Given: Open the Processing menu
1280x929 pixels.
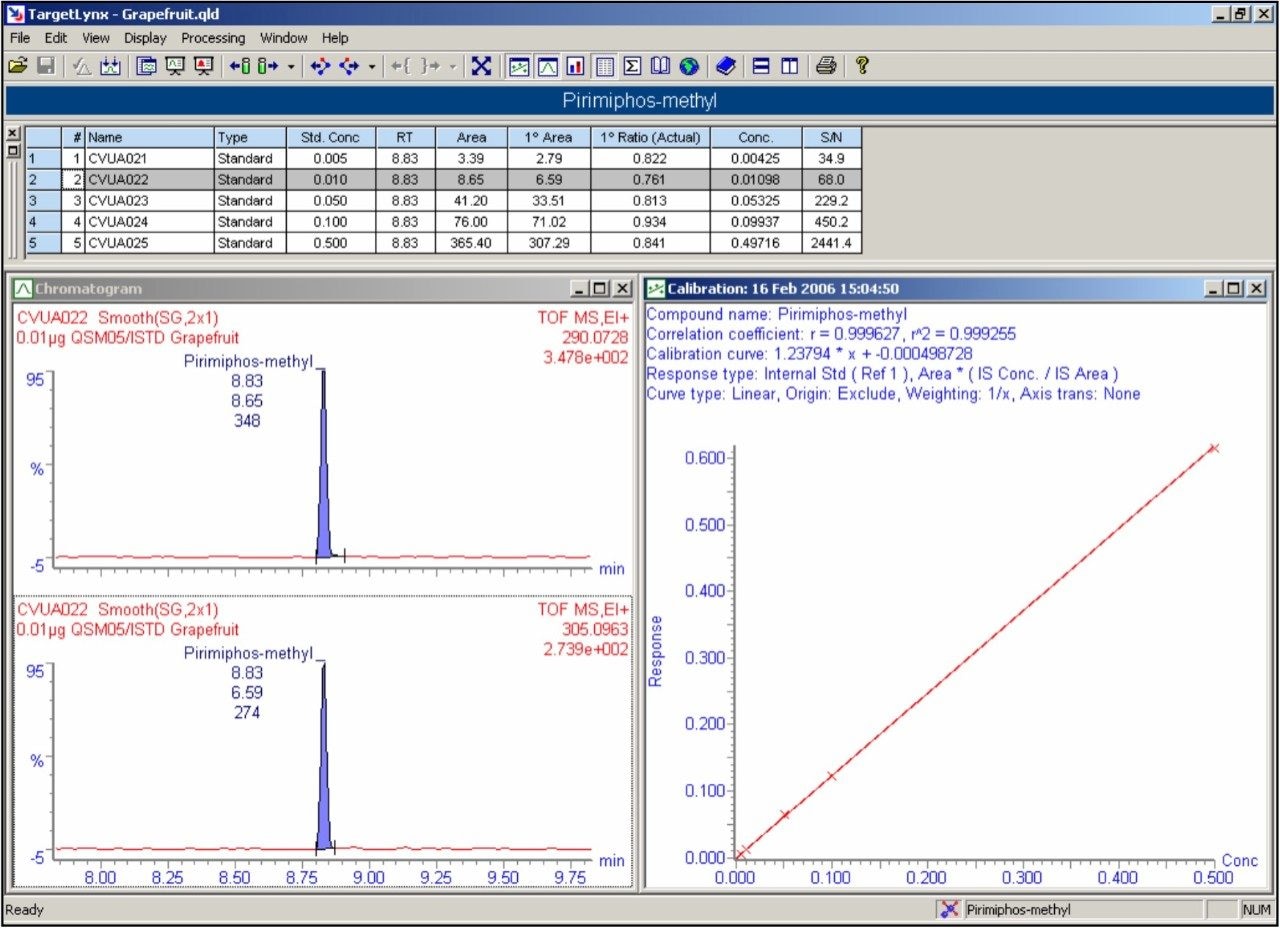Looking at the screenshot, I should 213,38.
